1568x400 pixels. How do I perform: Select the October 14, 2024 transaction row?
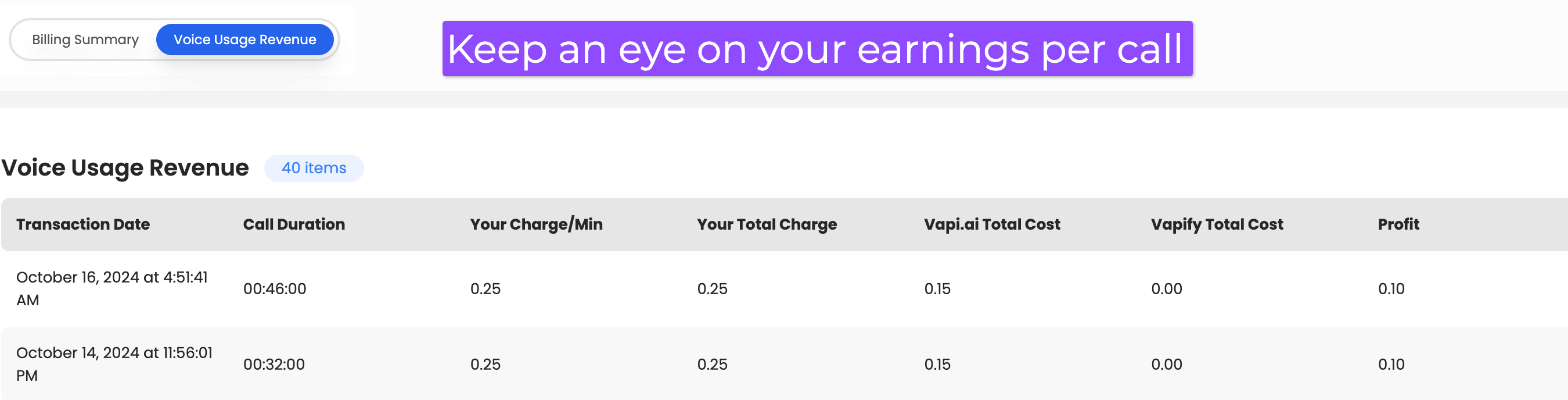784,364
